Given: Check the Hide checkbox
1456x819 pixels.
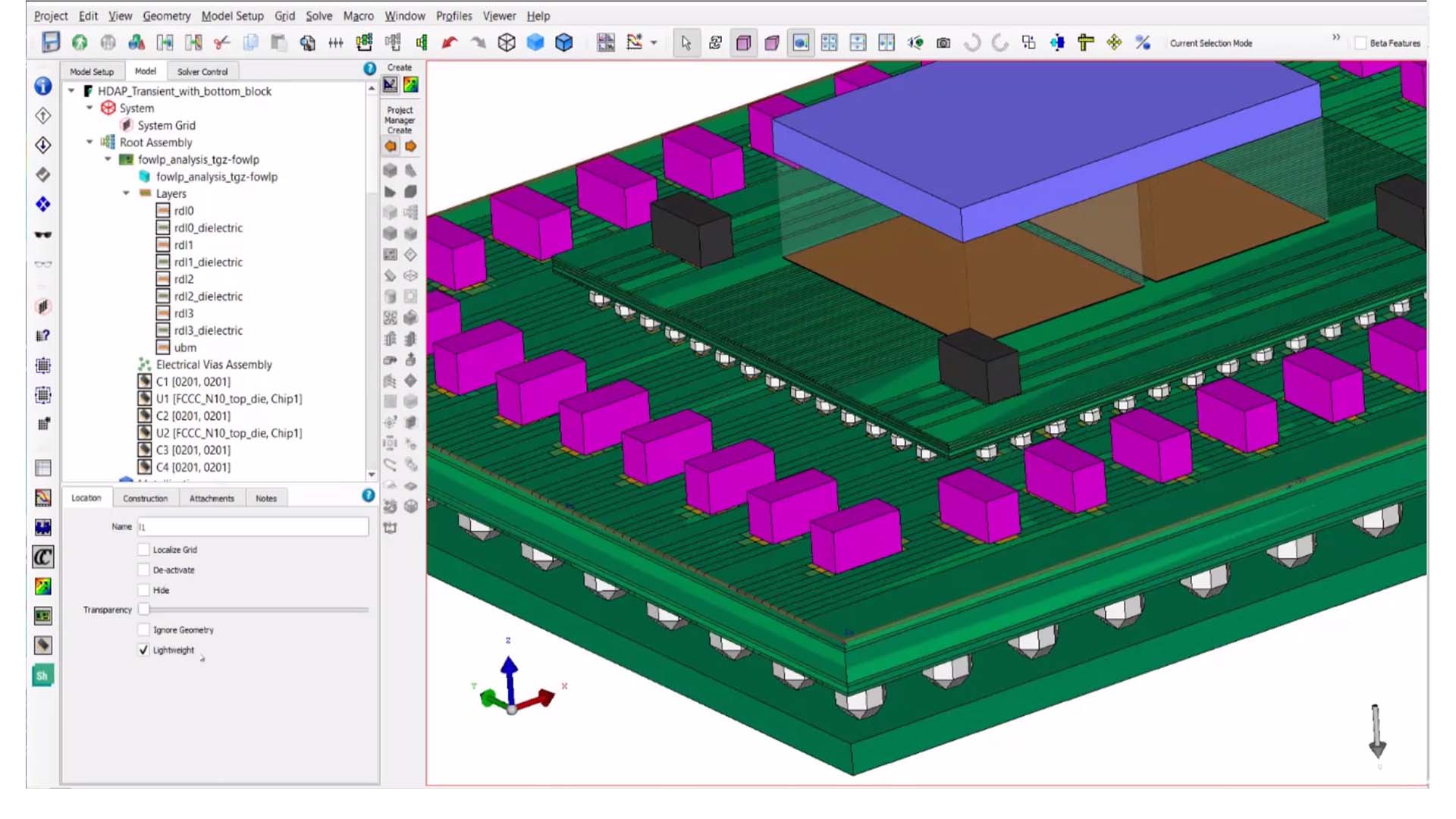Looking at the screenshot, I should click(x=143, y=590).
